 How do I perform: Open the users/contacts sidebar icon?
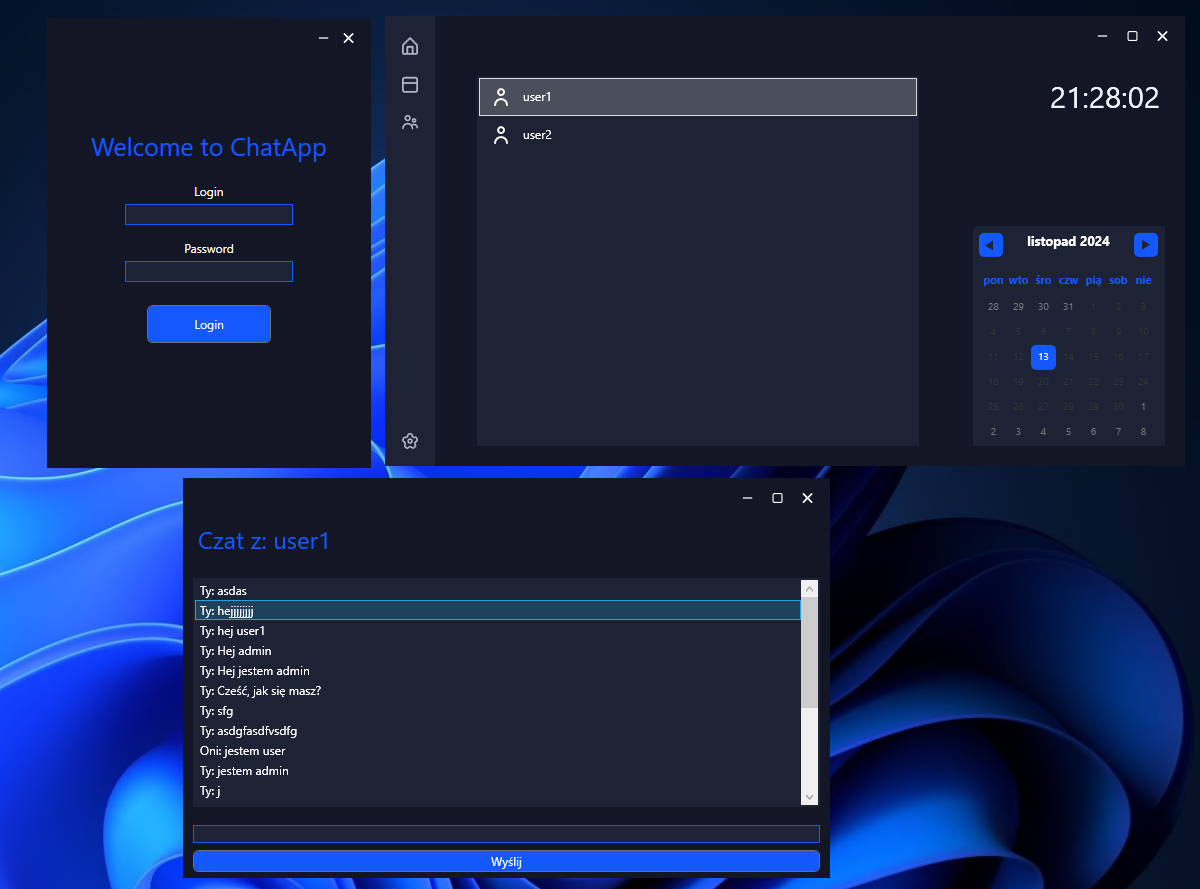(409, 123)
